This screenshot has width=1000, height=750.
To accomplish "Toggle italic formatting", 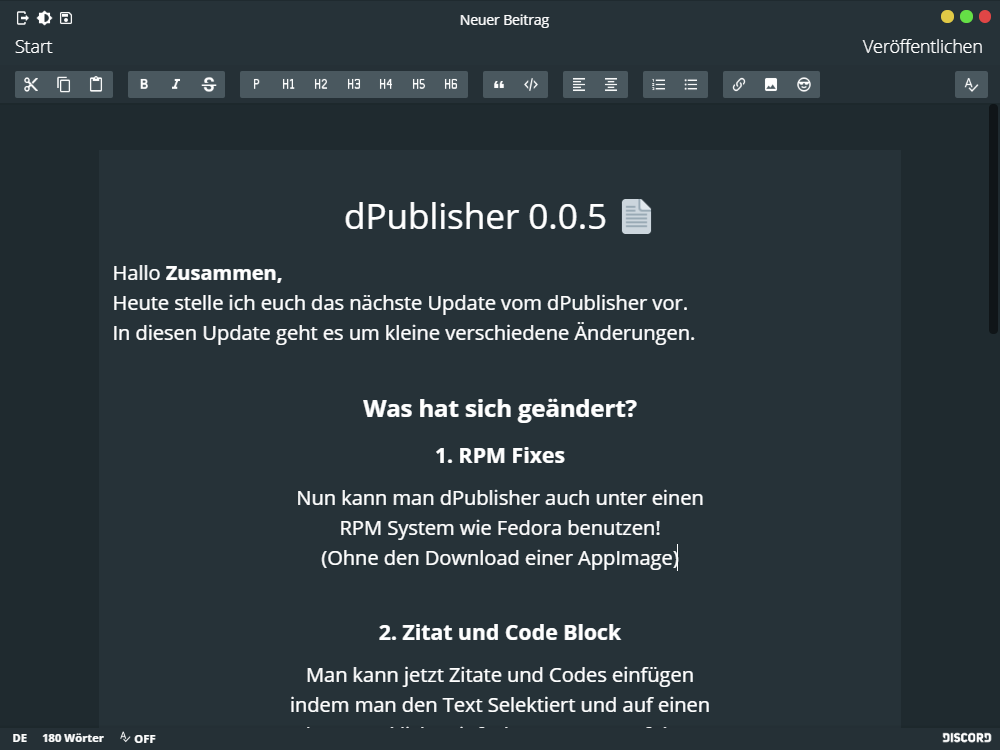I will pos(177,85).
